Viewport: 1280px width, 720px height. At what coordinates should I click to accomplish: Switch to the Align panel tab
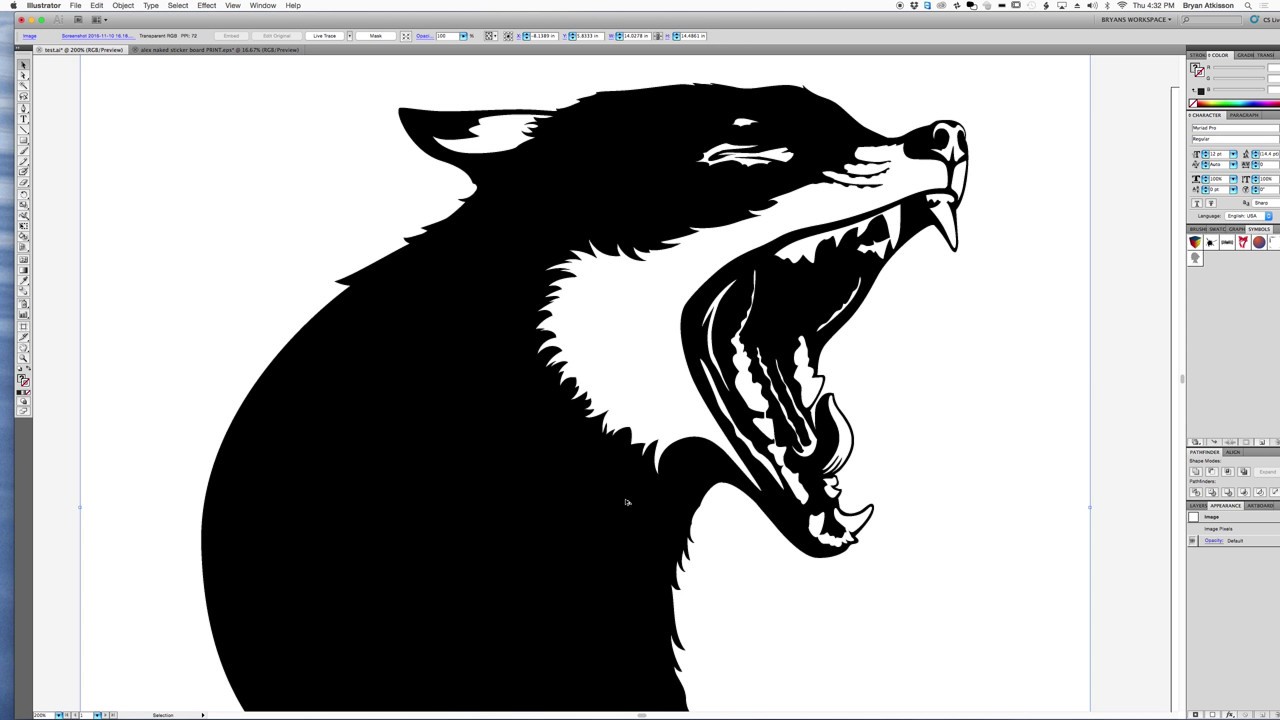pos(1233,452)
